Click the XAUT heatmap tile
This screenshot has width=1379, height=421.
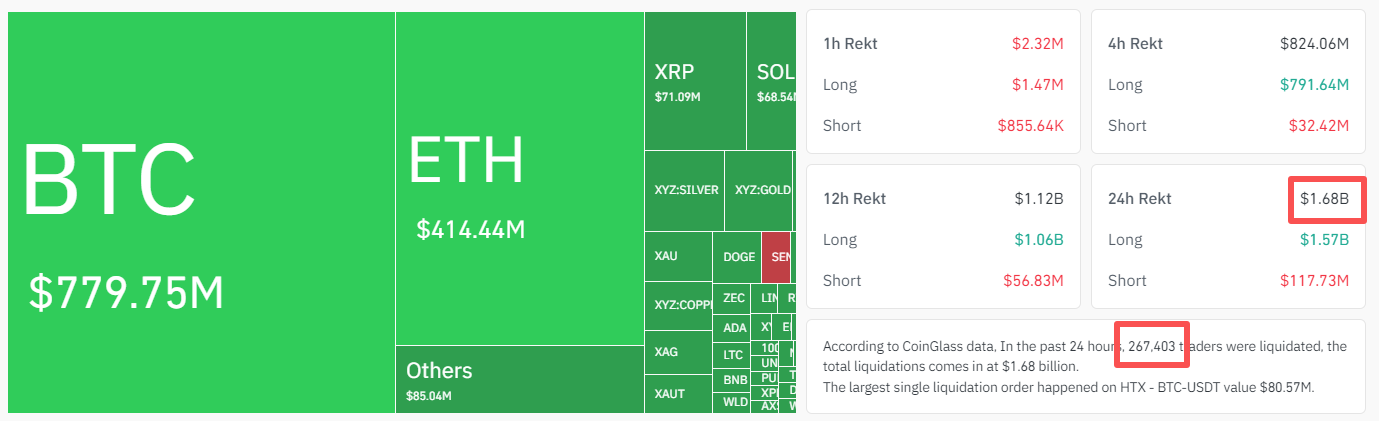tap(677, 393)
